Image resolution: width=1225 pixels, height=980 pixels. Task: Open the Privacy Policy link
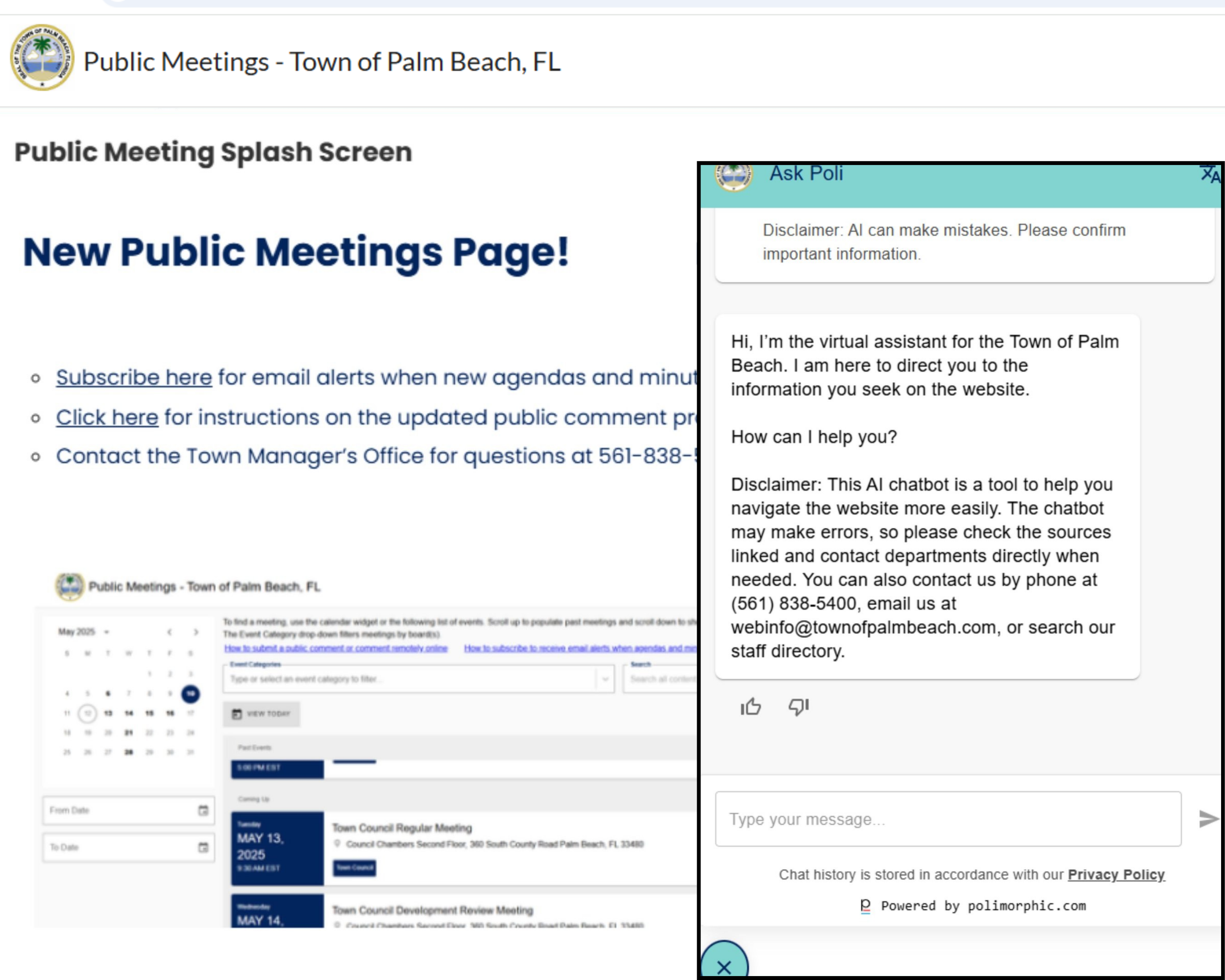click(1116, 874)
